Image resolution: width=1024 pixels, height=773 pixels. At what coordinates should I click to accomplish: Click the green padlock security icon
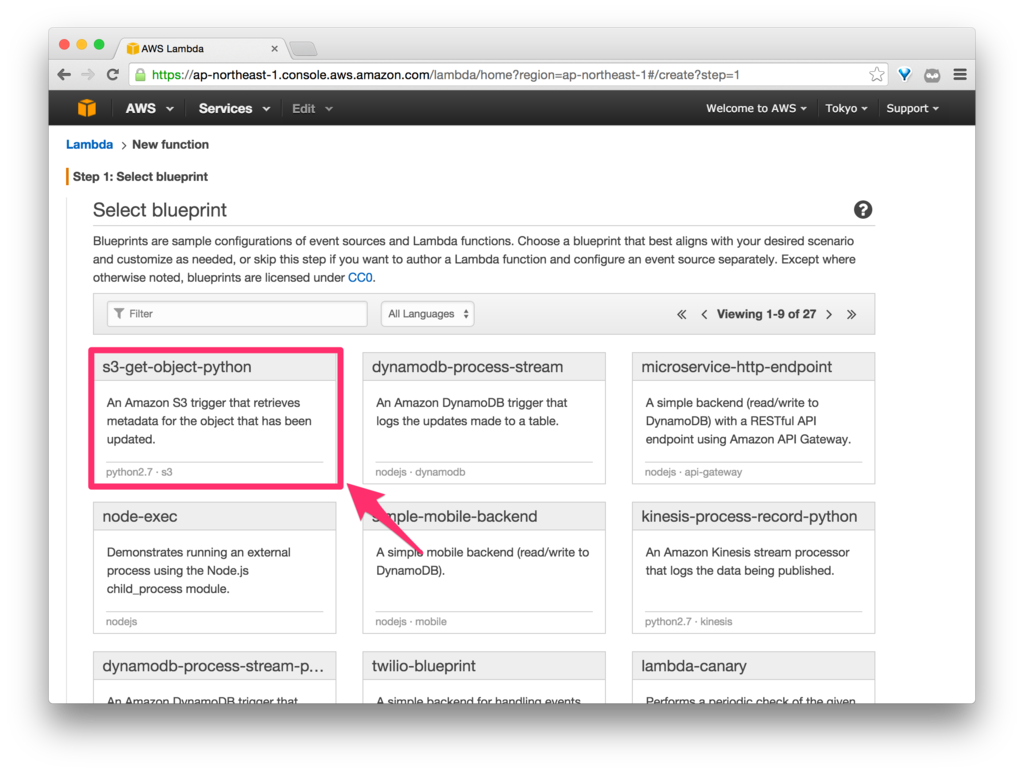click(140, 74)
